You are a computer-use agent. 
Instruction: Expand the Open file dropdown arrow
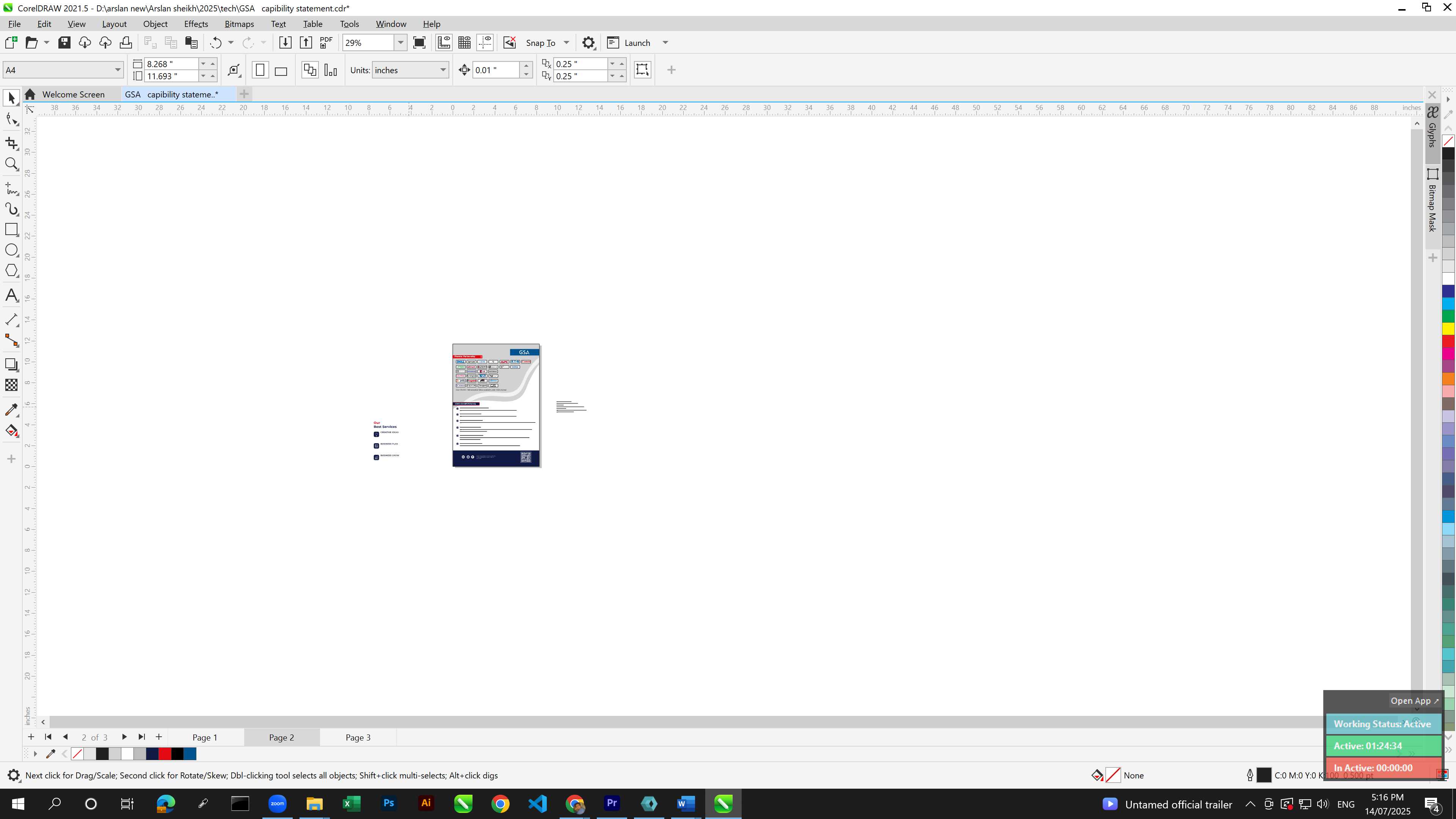coord(46,43)
